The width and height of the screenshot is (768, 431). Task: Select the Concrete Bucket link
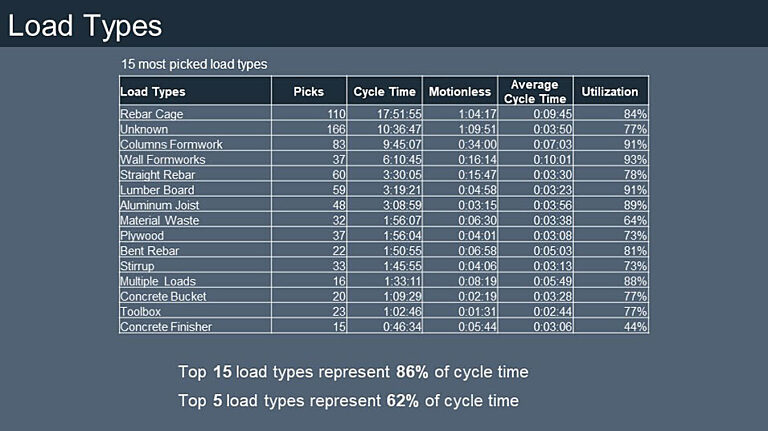coord(164,297)
